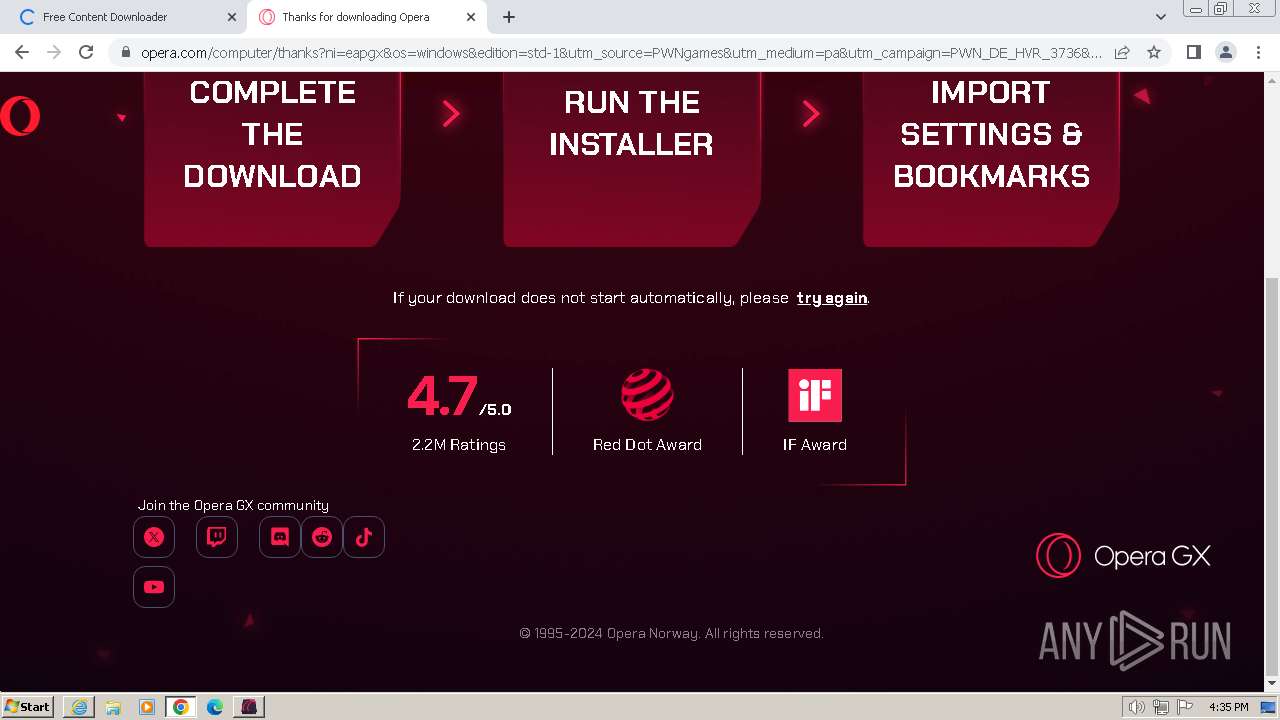Open Microsoft Edge from taskbar
The height and width of the screenshot is (720, 1280).
click(215, 707)
